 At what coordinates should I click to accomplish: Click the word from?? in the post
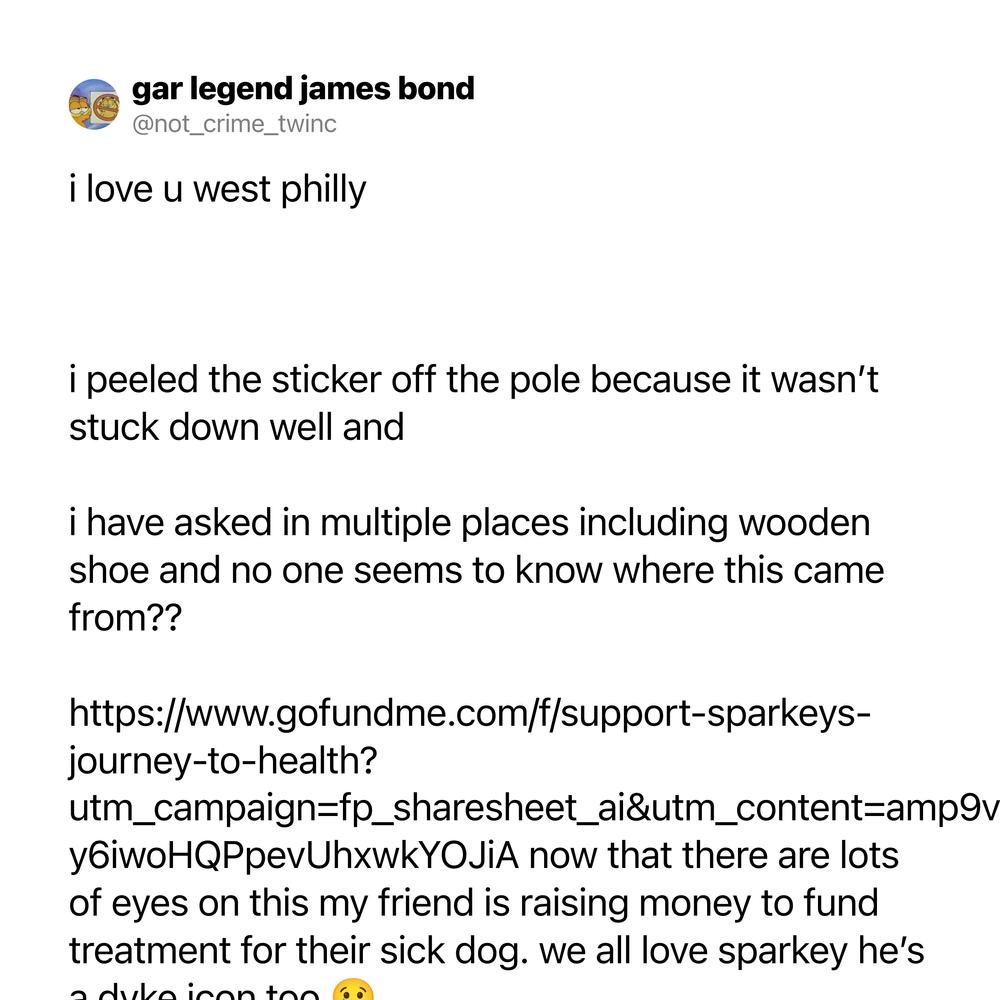[126, 618]
